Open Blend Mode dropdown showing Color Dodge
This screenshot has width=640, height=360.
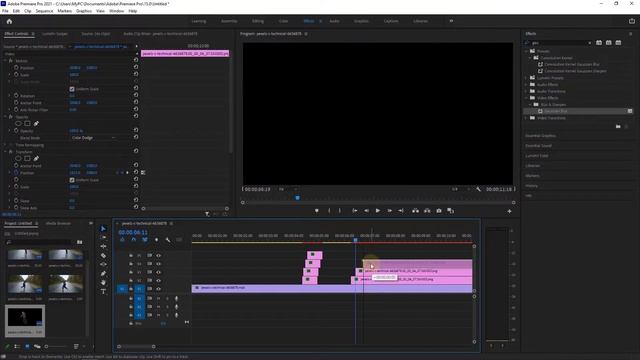tap(94, 138)
